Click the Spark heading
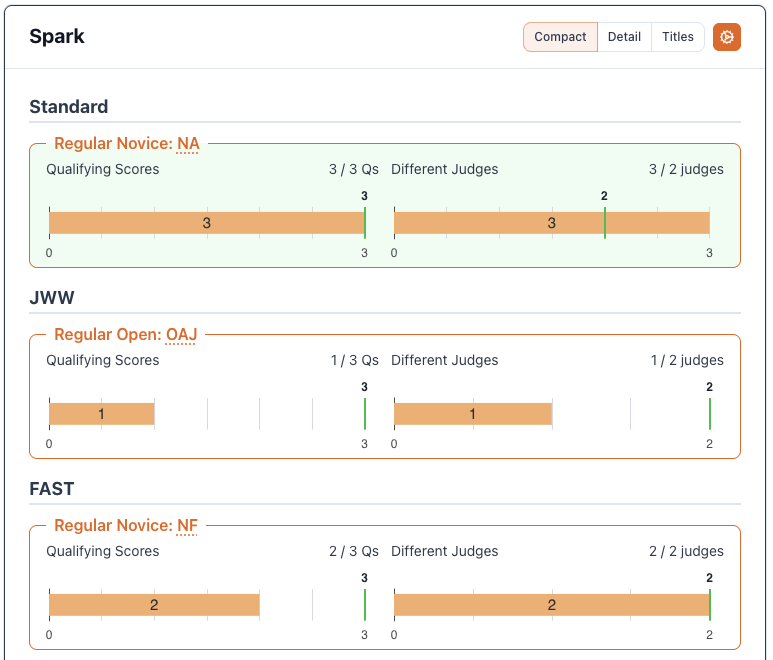 click(x=57, y=36)
